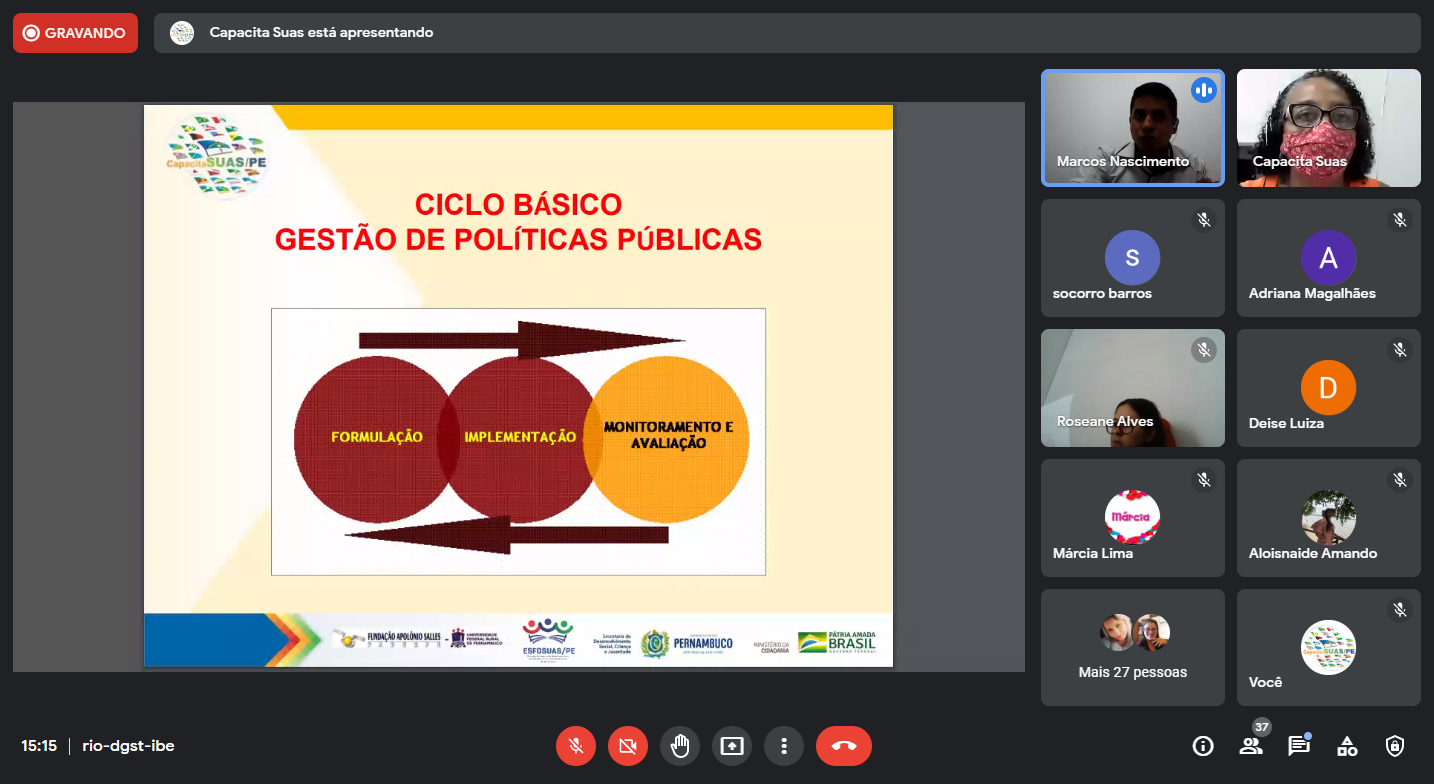Open the three-dot more options menu
The width and height of the screenshot is (1434, 784).
[x=784, y=746]
